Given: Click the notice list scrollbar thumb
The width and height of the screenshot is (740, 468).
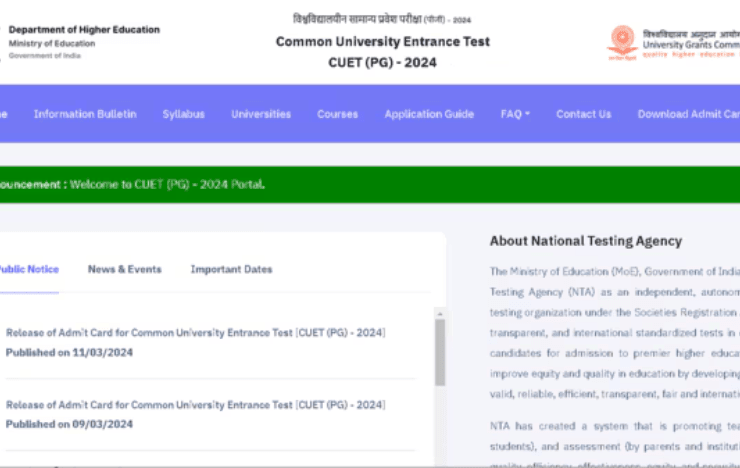Looking at the screenshot, I should [440, 352].
